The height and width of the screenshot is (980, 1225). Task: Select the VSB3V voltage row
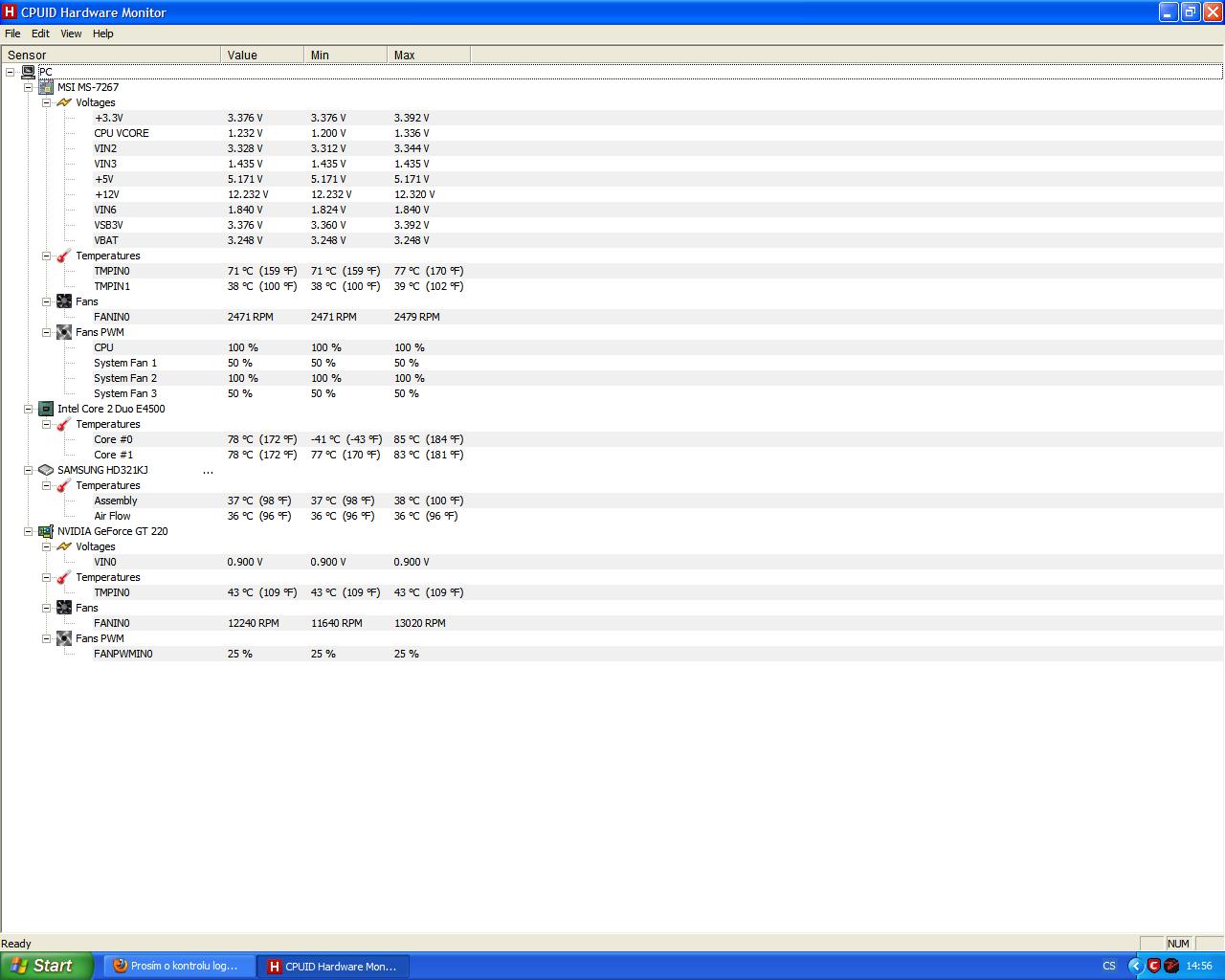coord(612,225)
